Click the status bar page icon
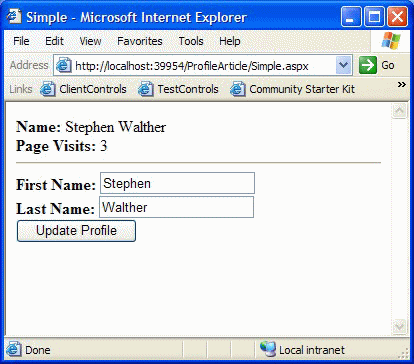 coord(14,349)
